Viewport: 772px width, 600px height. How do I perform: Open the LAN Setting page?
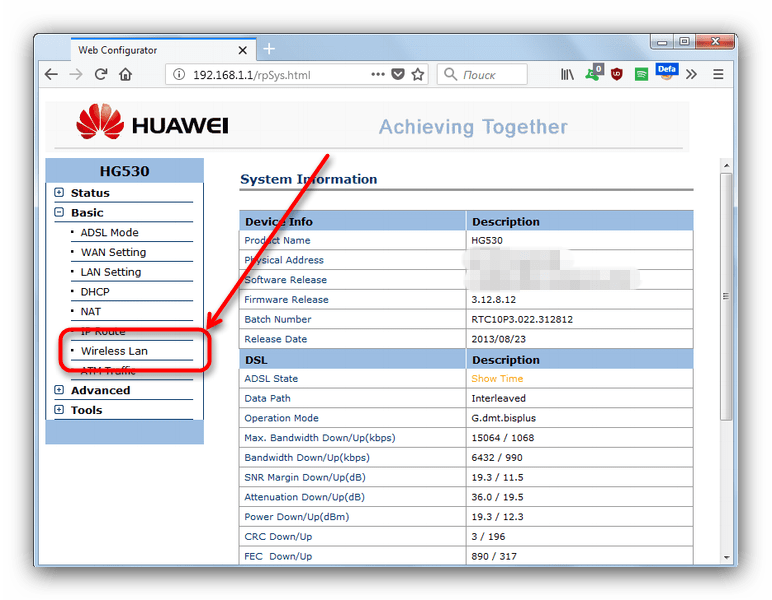pos(111,272)
